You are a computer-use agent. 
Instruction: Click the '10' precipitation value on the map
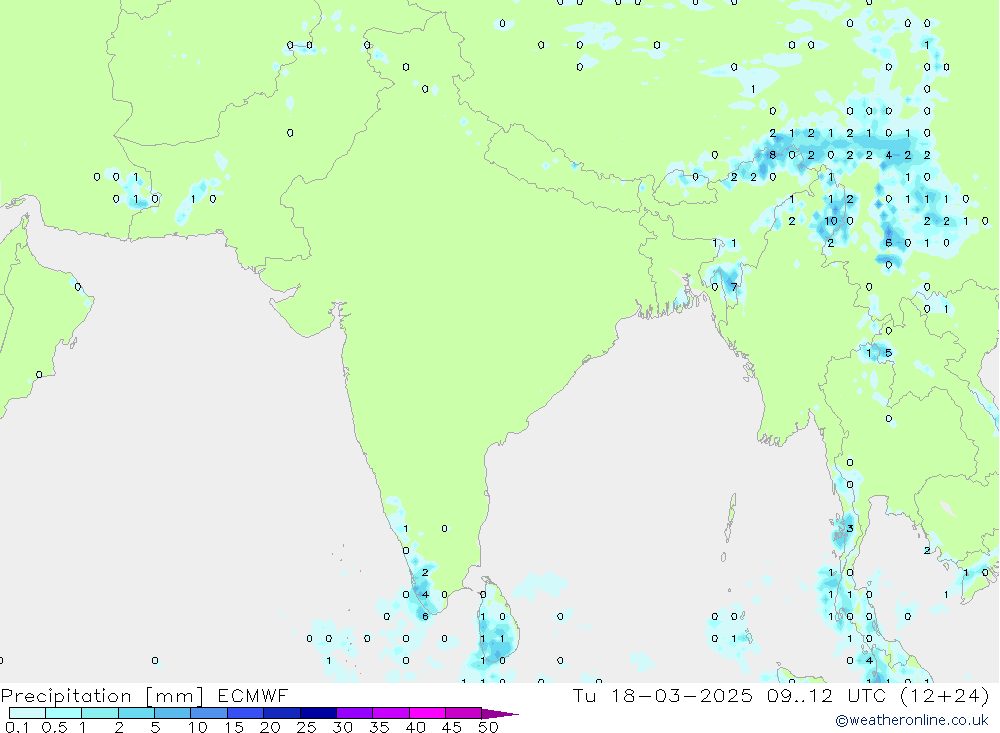[830, 221]
